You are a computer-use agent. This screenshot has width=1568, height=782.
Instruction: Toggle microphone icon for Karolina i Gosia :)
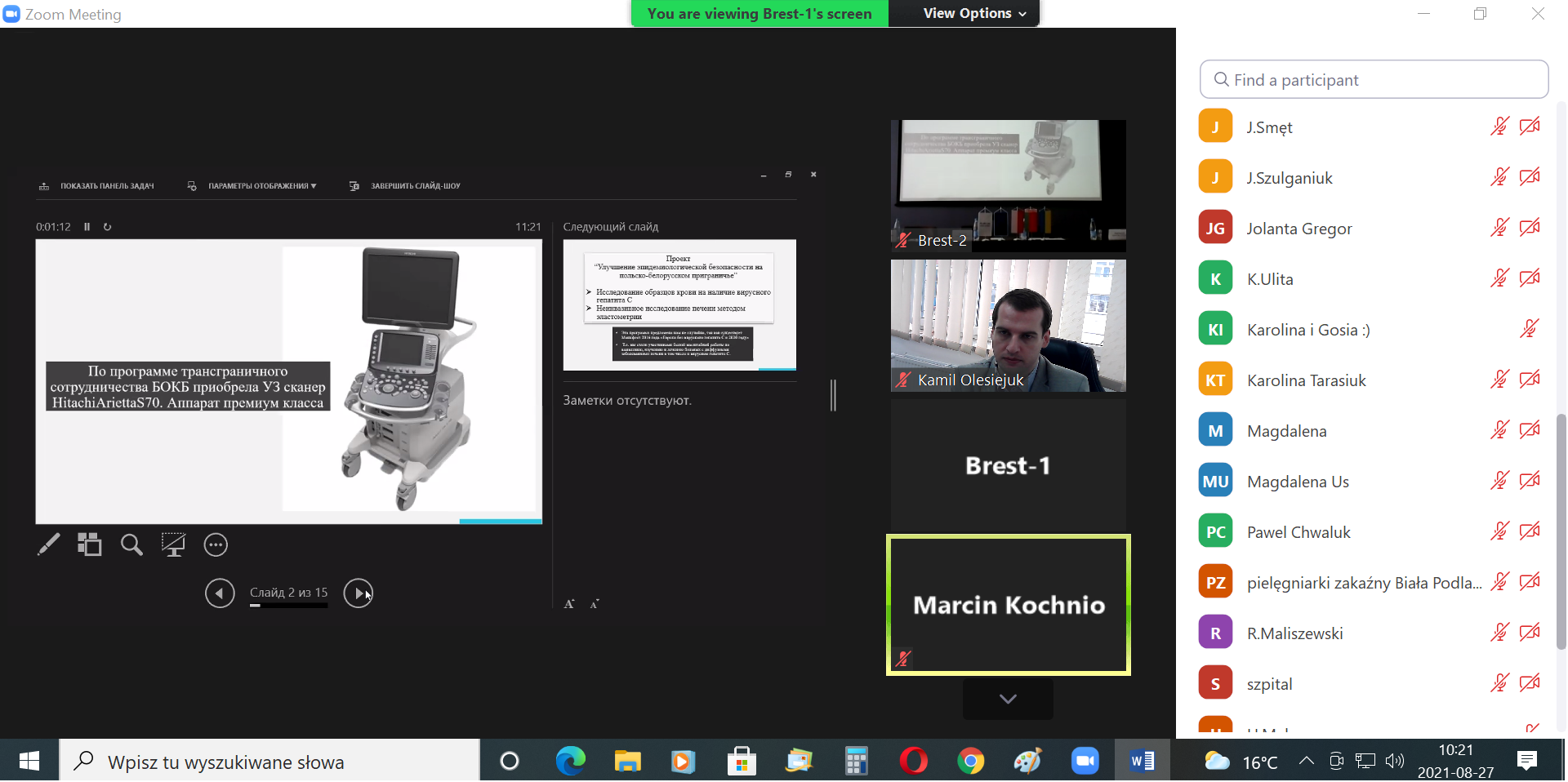(x=1529, y=329)
